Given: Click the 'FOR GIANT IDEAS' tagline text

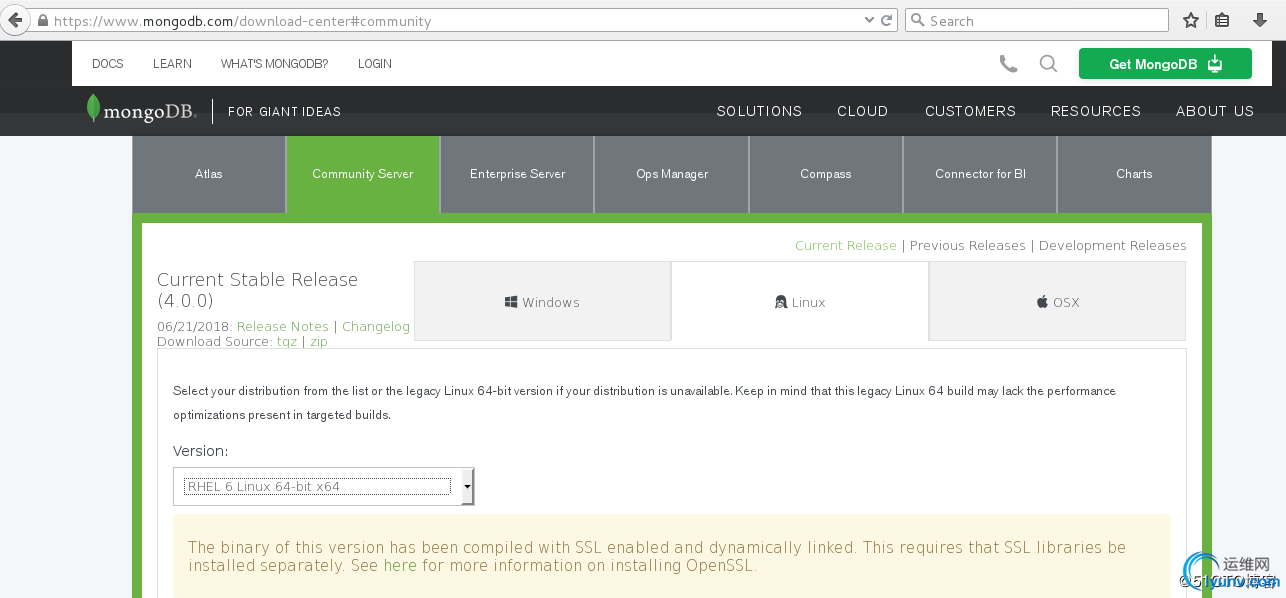Looking at the screenshot, I should (284, 111).
